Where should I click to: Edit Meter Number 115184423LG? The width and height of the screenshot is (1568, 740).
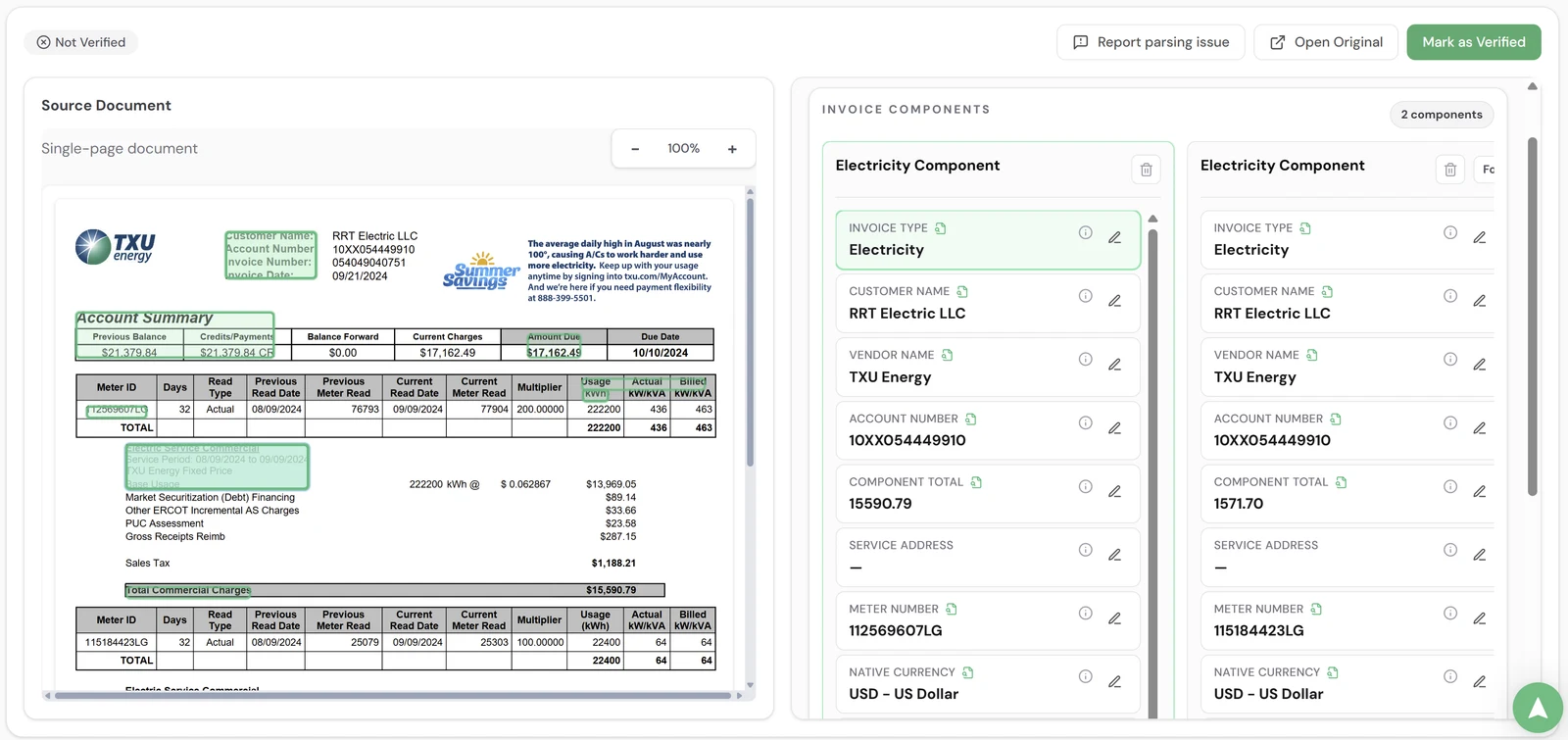1480,618
